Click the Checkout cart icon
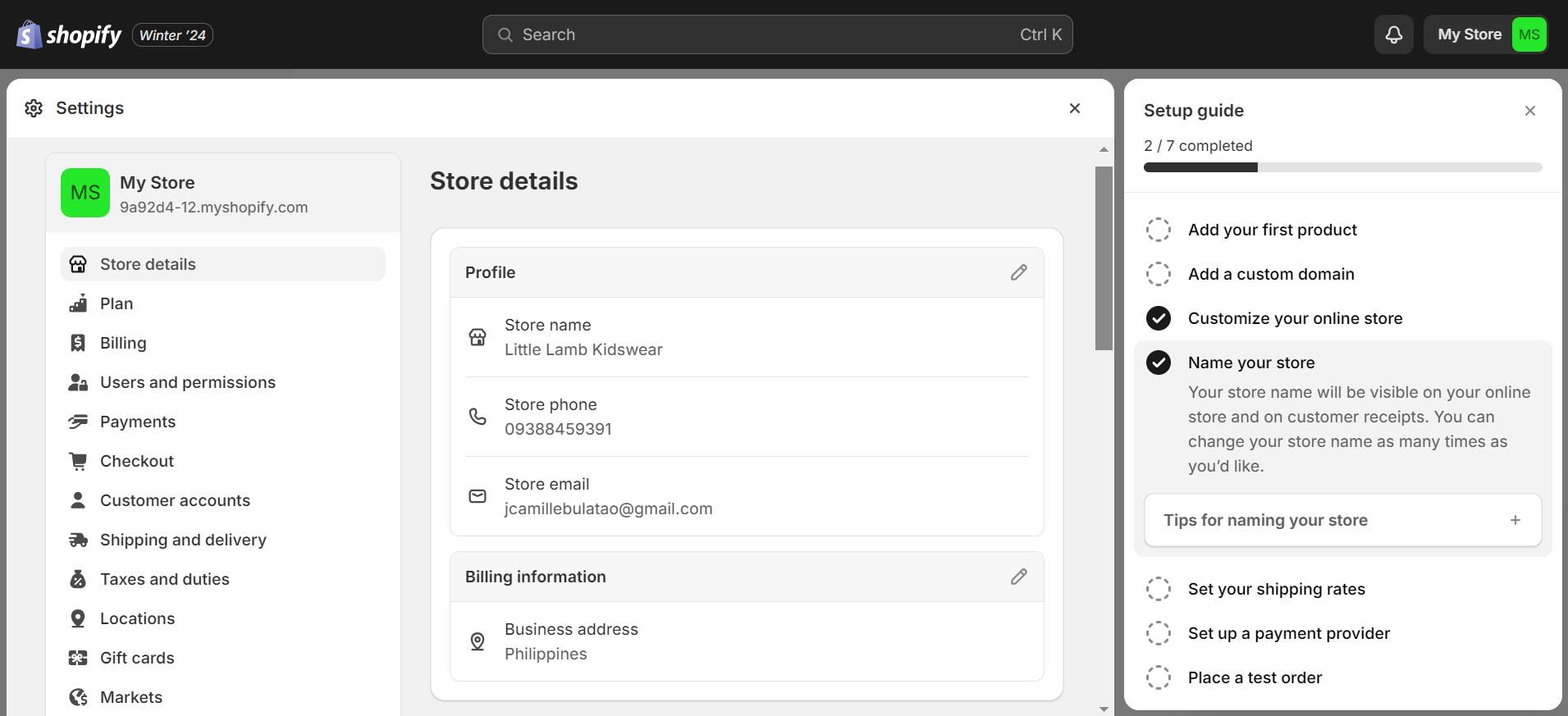Viewport: 1568px width, 716px height. click(x=78, y=461)
